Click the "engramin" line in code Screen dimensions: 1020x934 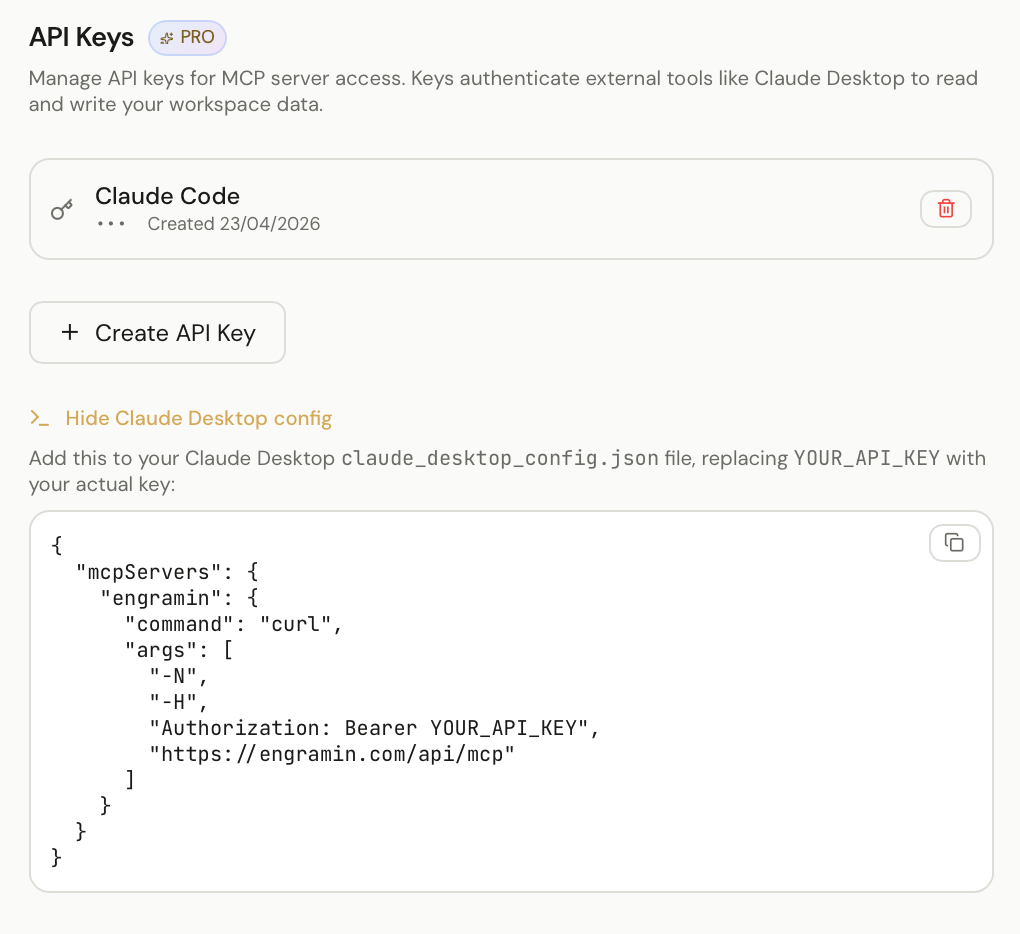click(x=180, y=598)
